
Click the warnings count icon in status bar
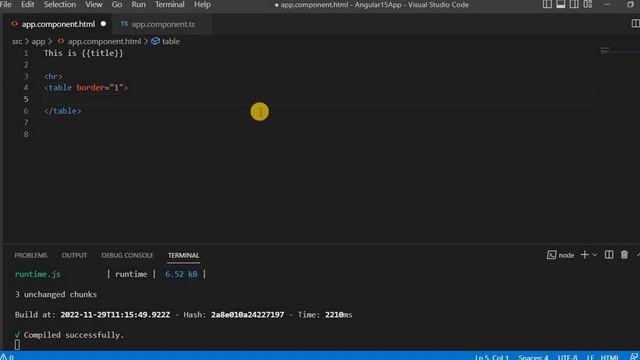(x=7, y=357)
